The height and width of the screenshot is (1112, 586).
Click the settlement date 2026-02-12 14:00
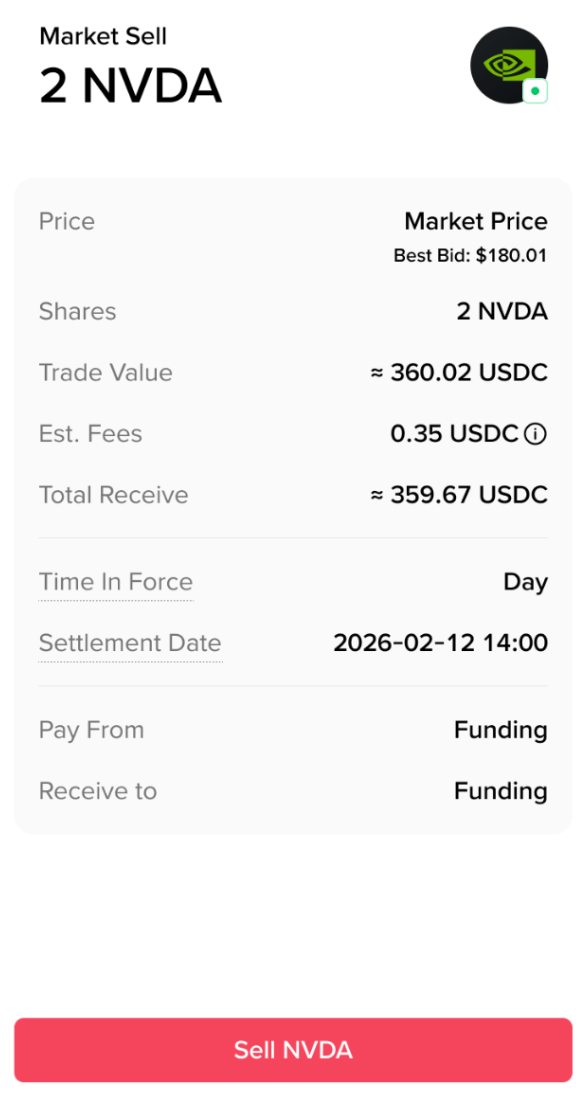tap(441, 643)
